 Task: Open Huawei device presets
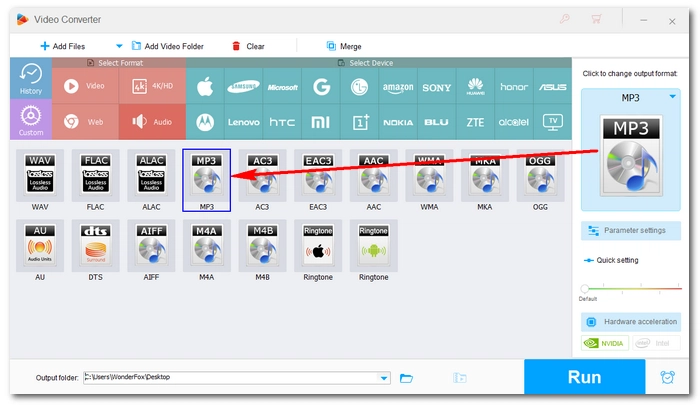pyautogui.click(x=475, y=86)
